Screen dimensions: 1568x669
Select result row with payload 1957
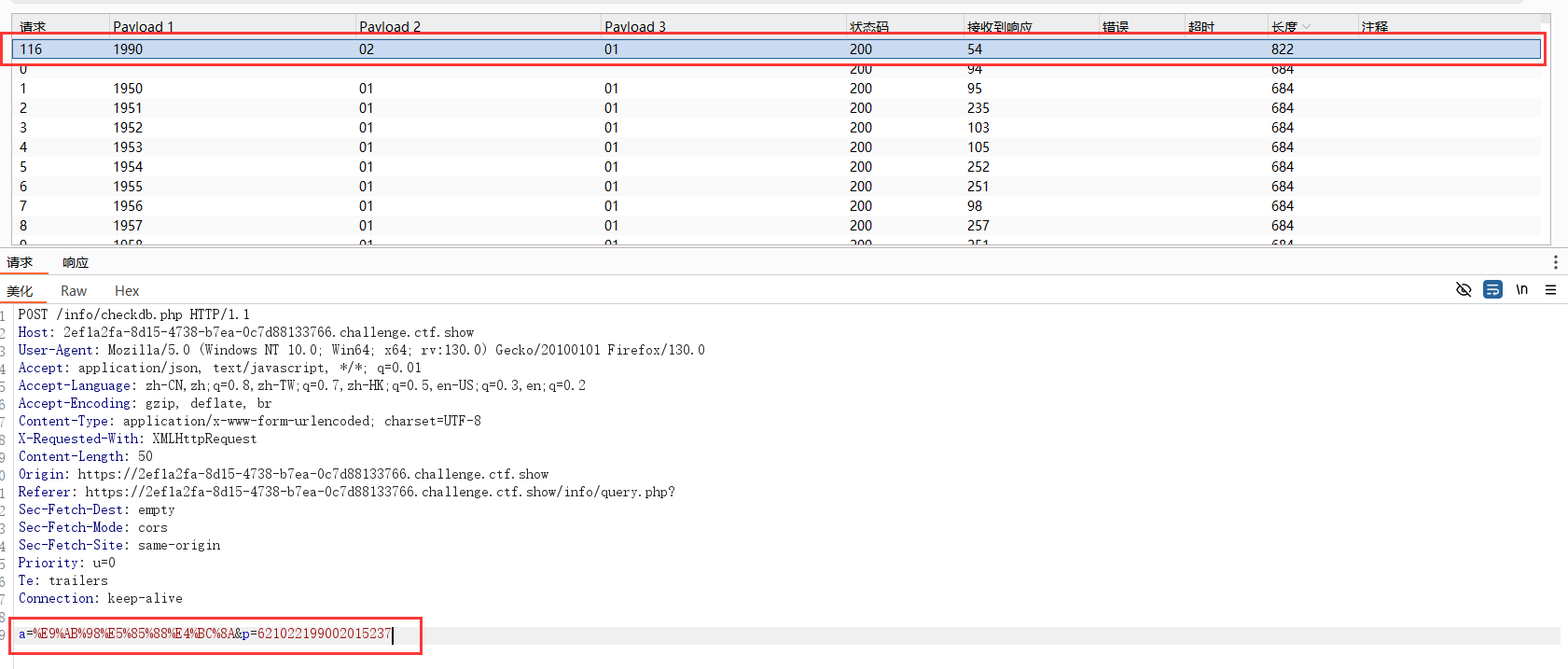(x=776, y=226)
